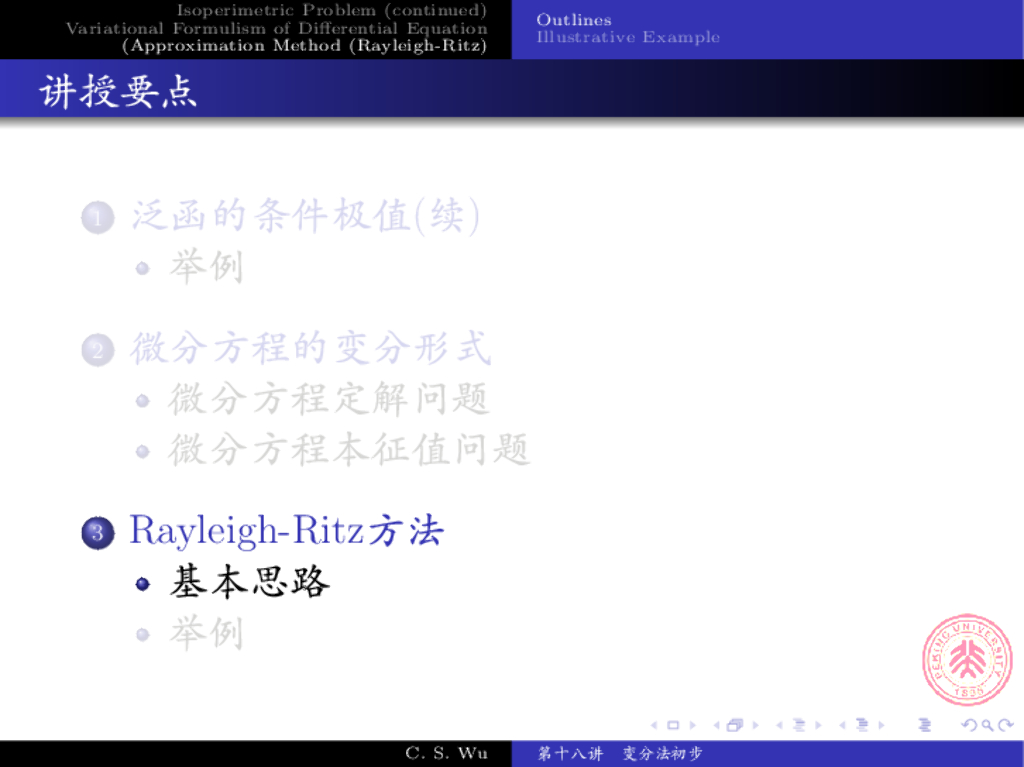Click slide title 讲授要点
The image size is (1024, 767).
coord(118,91)
